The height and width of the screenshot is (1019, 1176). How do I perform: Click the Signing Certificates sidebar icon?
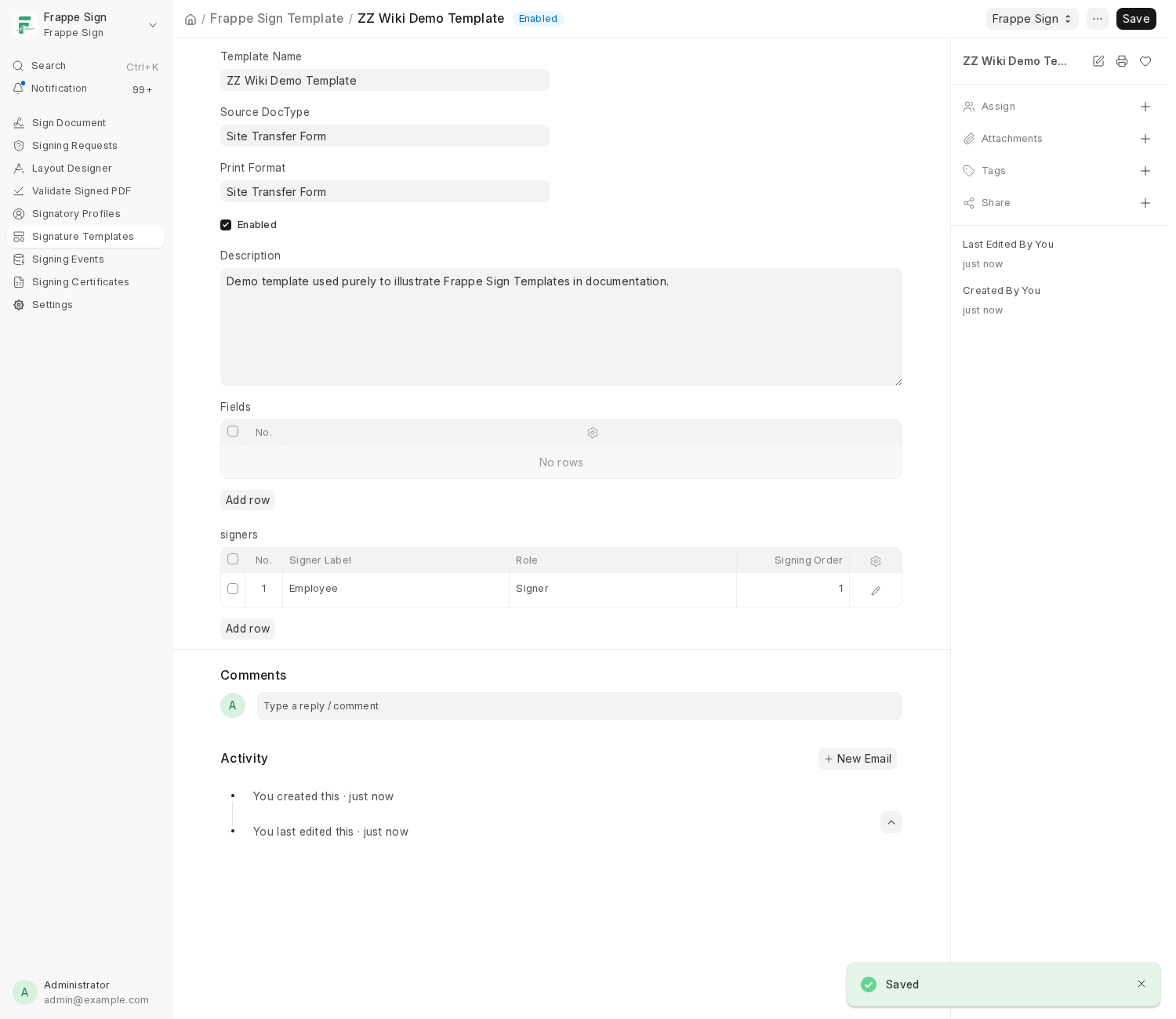19,282
